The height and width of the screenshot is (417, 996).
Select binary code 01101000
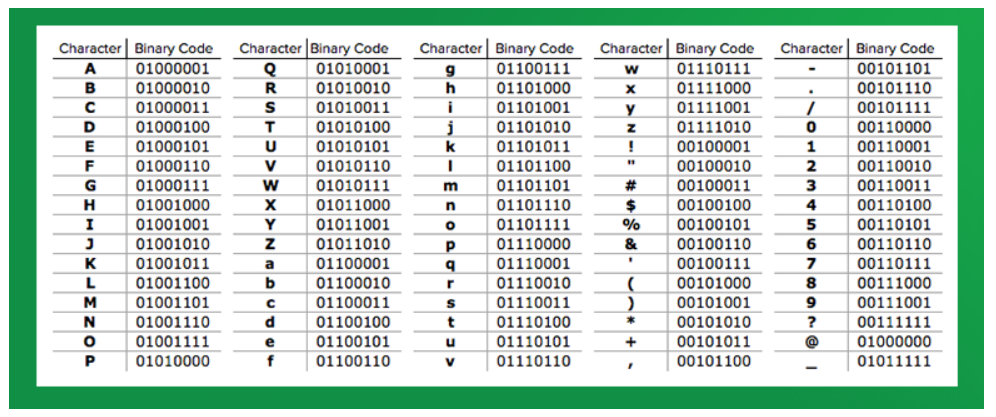coord(534,88)
